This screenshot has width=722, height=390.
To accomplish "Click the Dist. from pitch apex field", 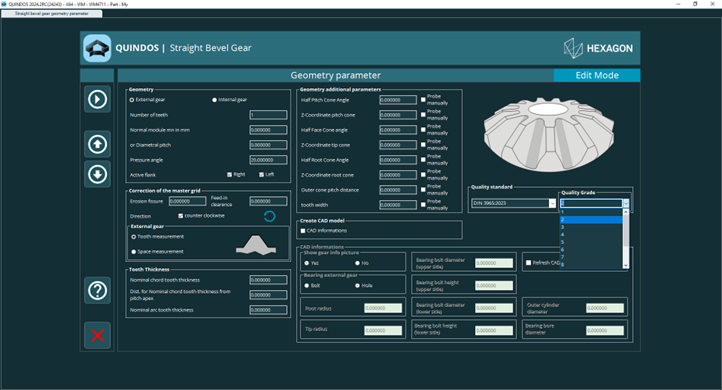I will pyautogui.click(x=268, y=295).
